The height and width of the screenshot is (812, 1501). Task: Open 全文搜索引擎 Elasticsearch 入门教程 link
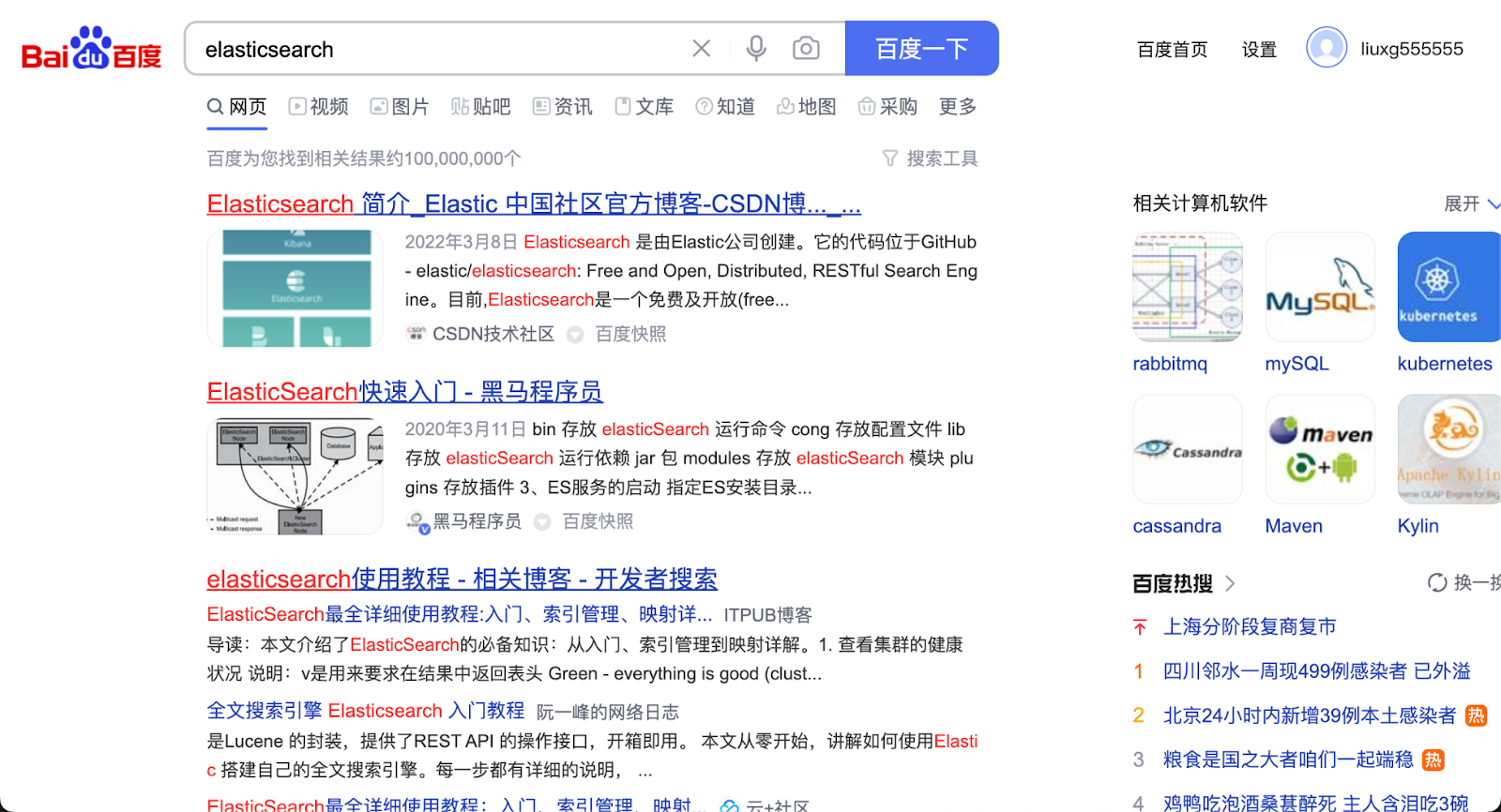(x=366, y=711)
